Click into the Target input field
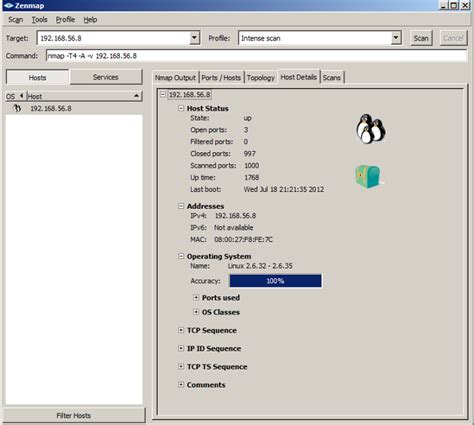 coord(113,38)
